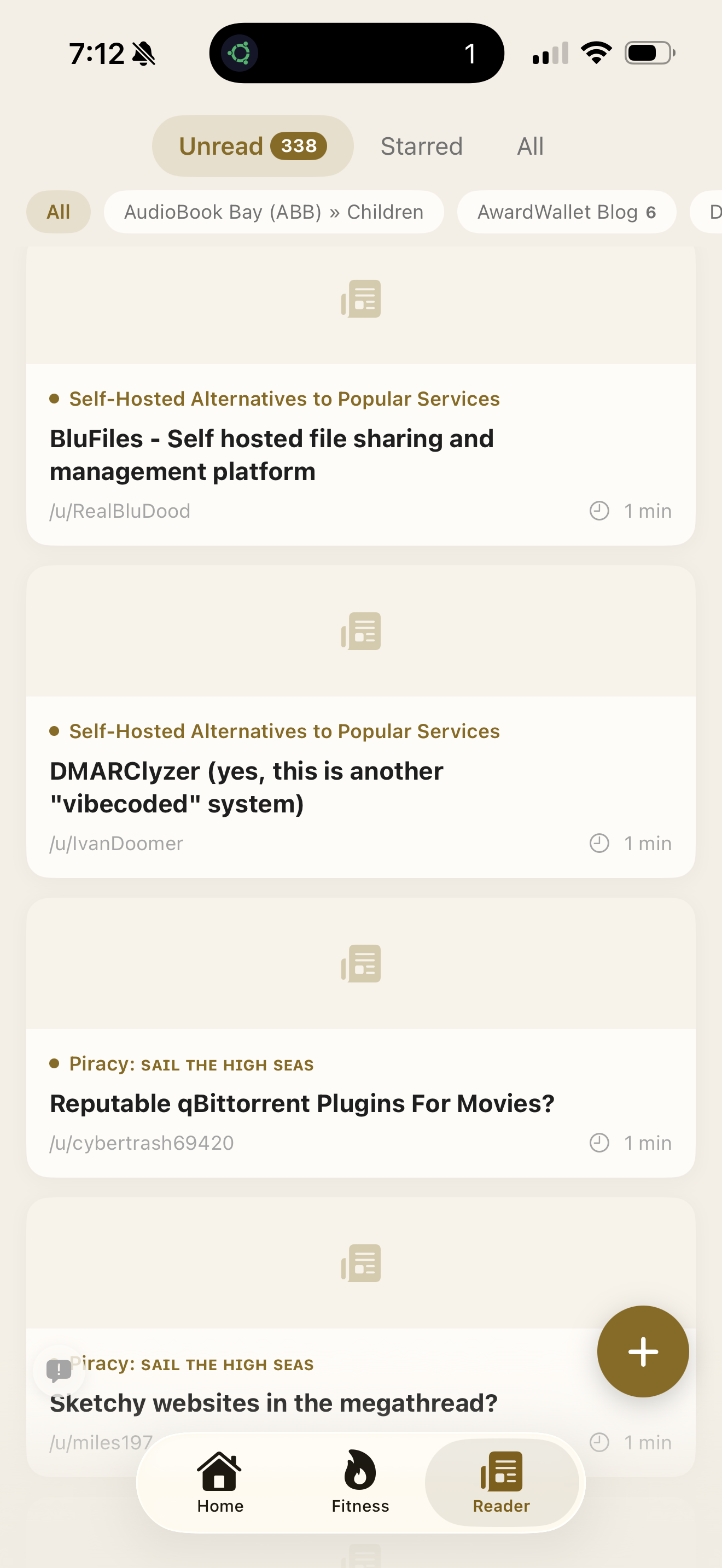Tap the plus floating add button
722x1568 pixels.
click(x=643, y=1351)
